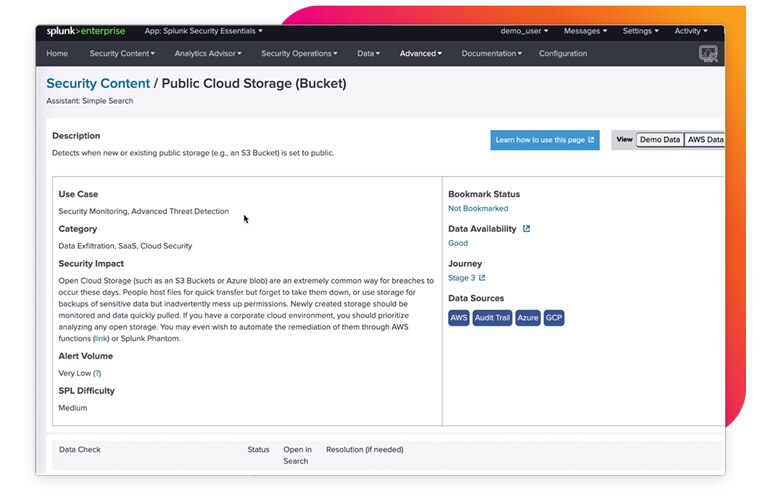Click Data Exfiltration, SaaS, Cloud Security text

click(x=125, y=246)
